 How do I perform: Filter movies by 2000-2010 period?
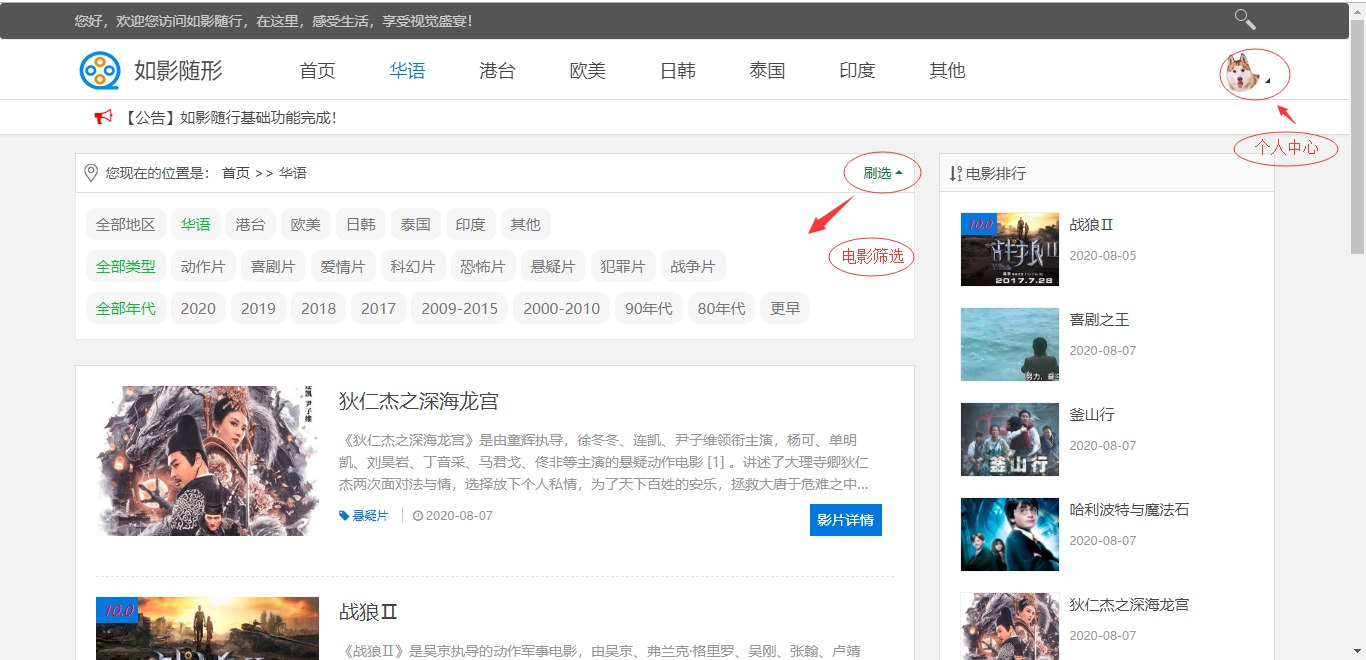(562, 308)
